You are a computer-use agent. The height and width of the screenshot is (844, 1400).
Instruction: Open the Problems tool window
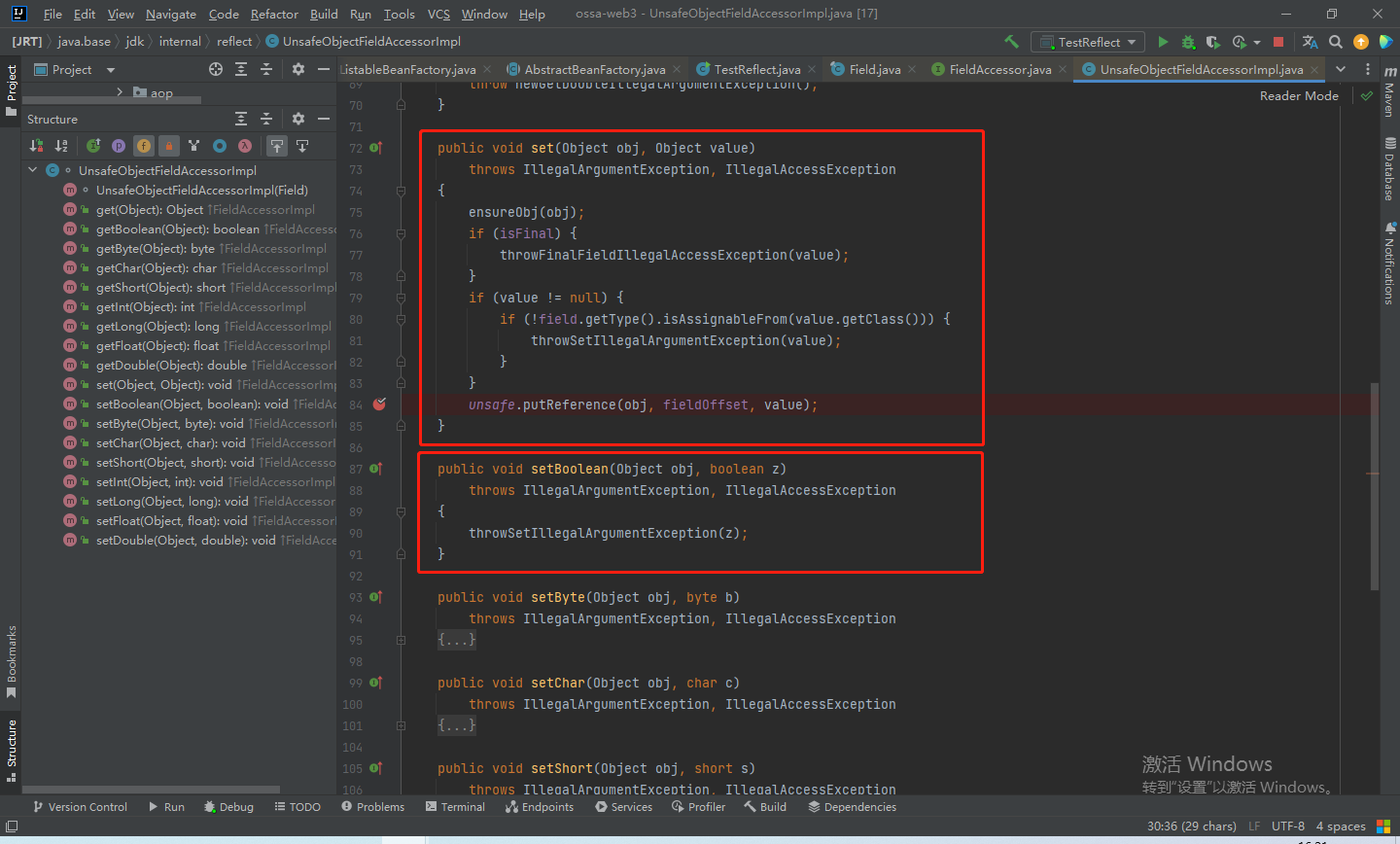click(373, 807)
